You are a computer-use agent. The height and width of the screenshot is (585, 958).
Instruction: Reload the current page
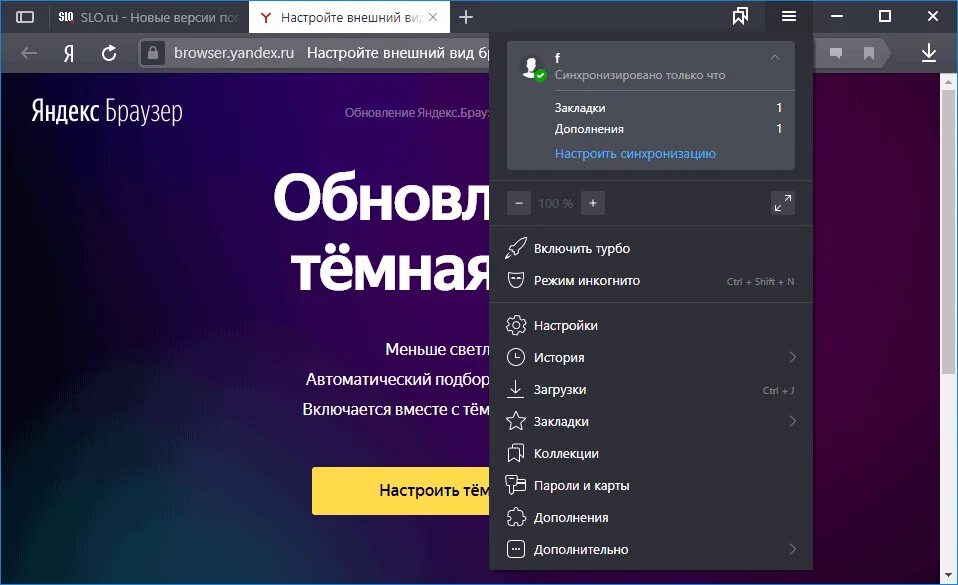(109, 54)
